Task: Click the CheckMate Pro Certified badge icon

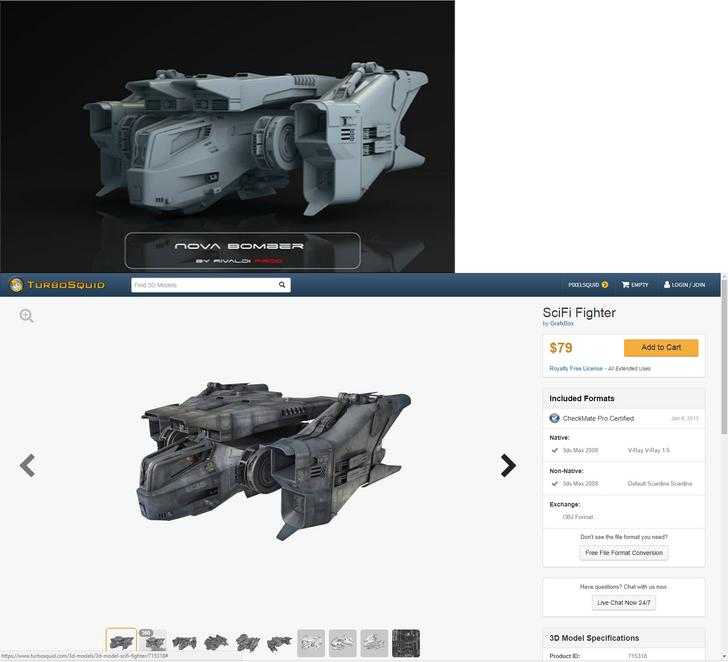Action: (x=555, y=418)
